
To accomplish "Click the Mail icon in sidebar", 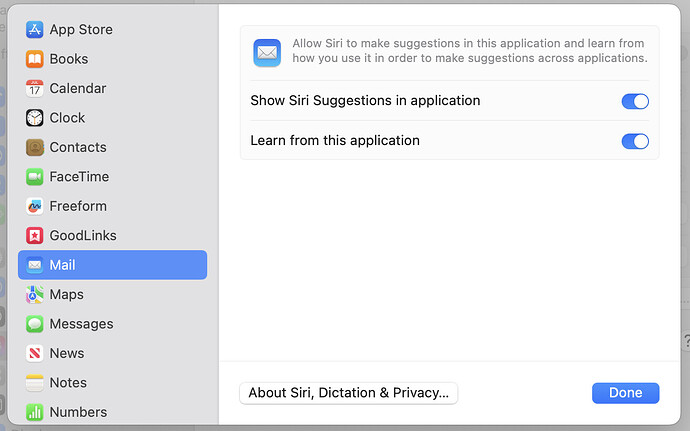I will (34, 265).
